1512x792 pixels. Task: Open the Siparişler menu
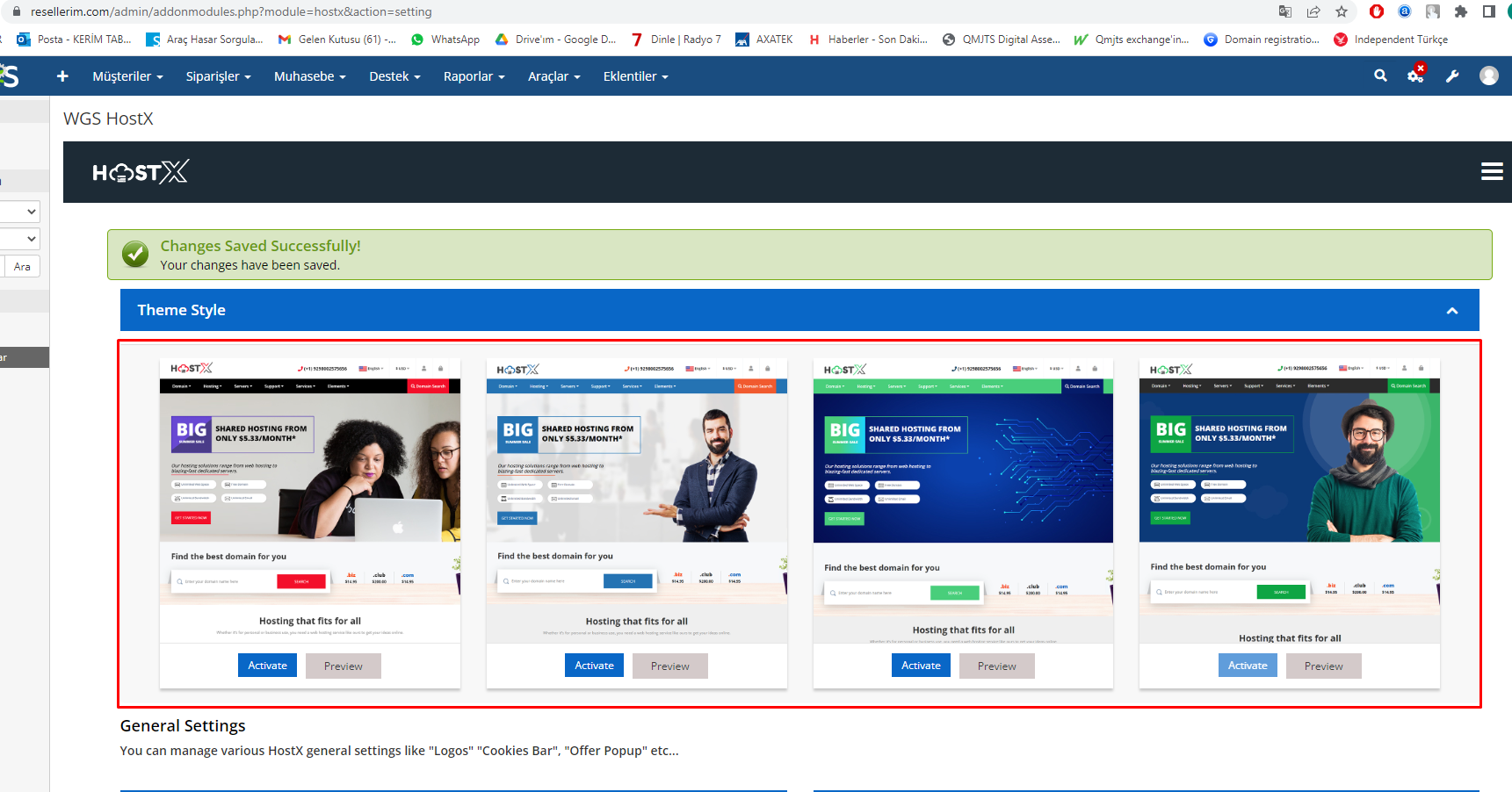click(219, 76)
